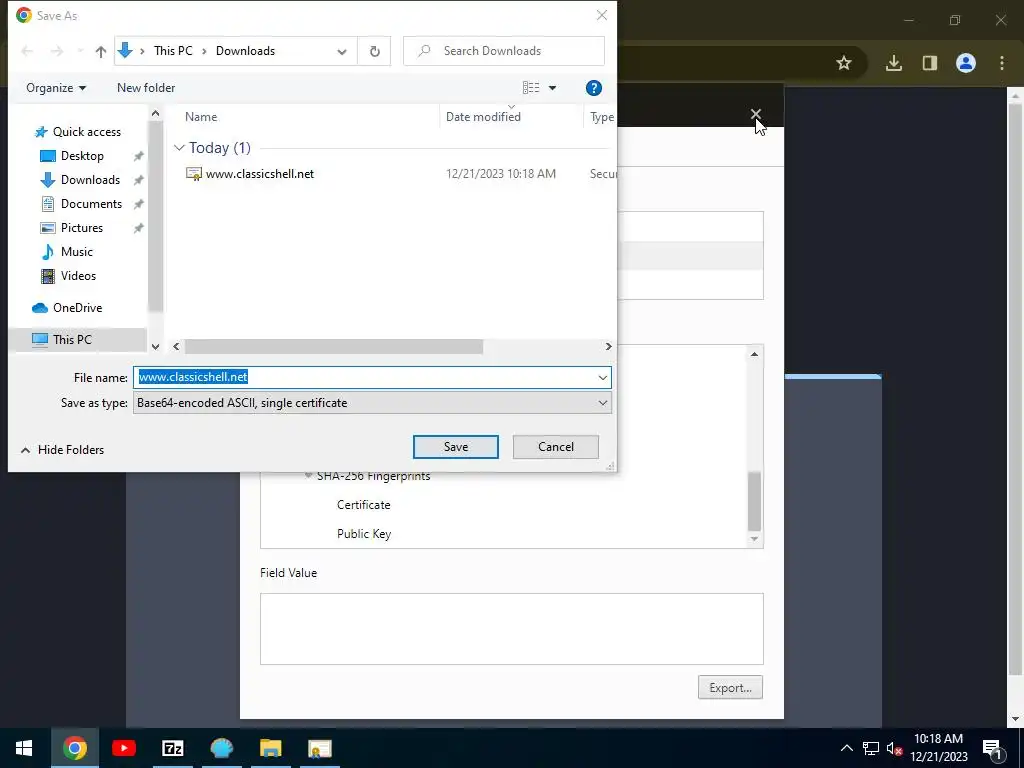Viewport: 1024px width, 768px height.
Task: Click the Forward arrow in Save As dialog
Action: tap(57, 51)
